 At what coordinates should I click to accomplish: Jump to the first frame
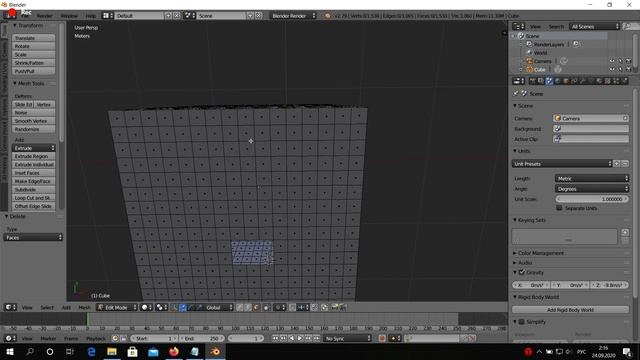[275, 338]
